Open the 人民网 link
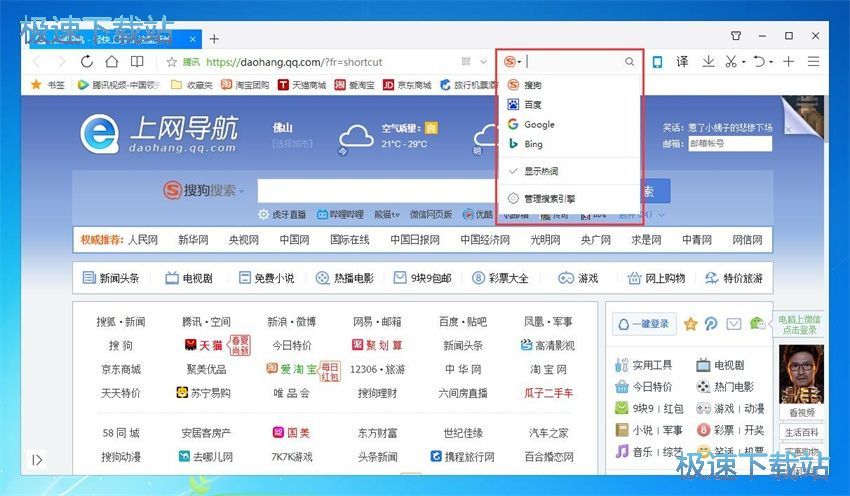The width and height of the screenshot is (850, 496). point(143,240)
